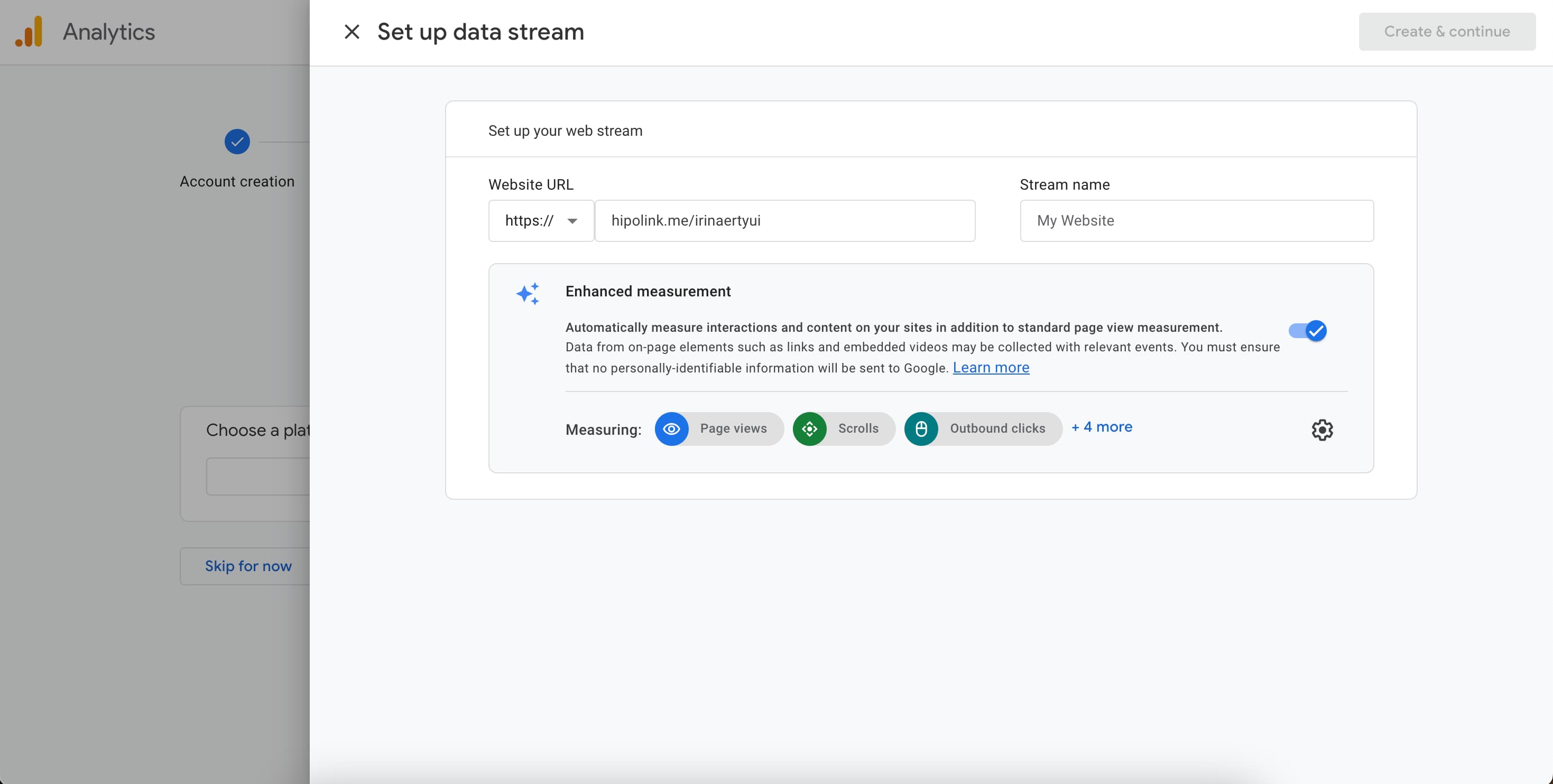Click the Outbound clicks mouse icon
This screenshot has height=784, width=1553.
[x=921, y=428]
